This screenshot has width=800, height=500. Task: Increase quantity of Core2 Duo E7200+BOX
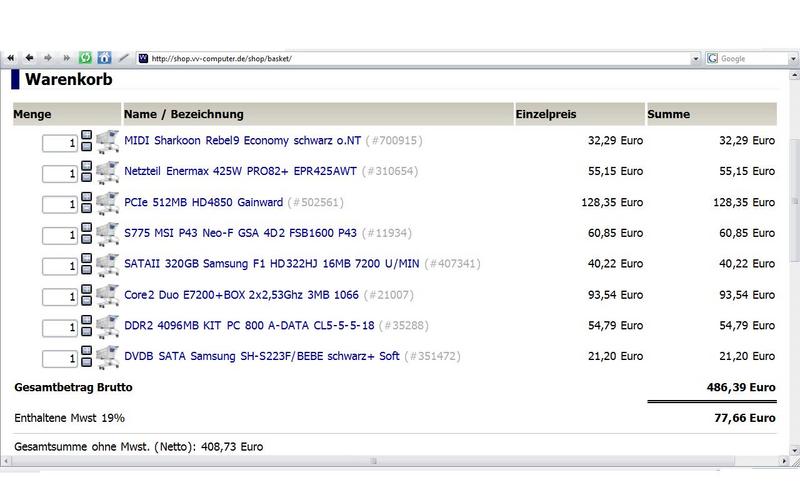pos(87,289)
